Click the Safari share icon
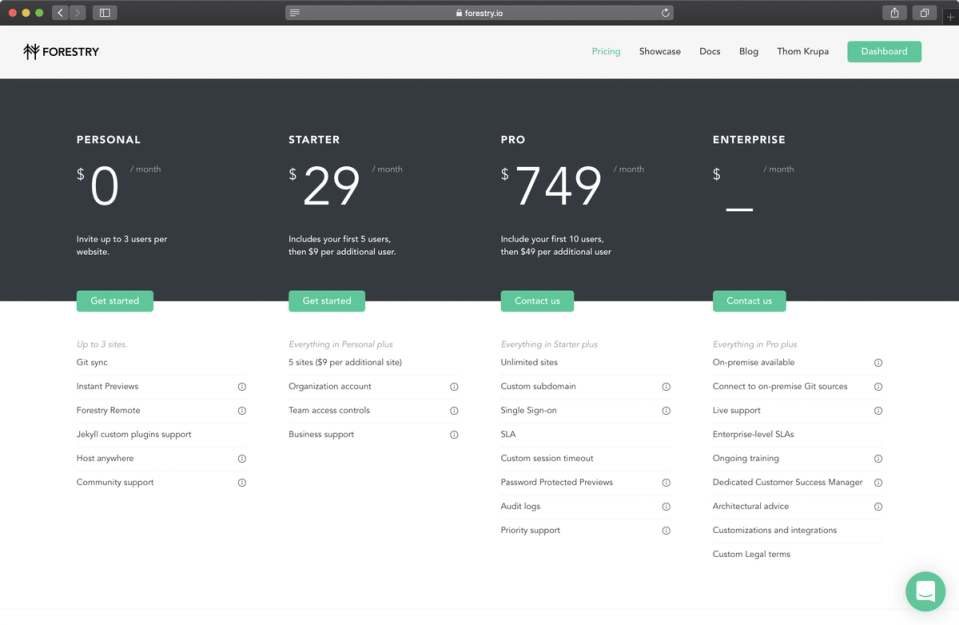The width and height of the screenshot is (959, 625). (894, 13)
